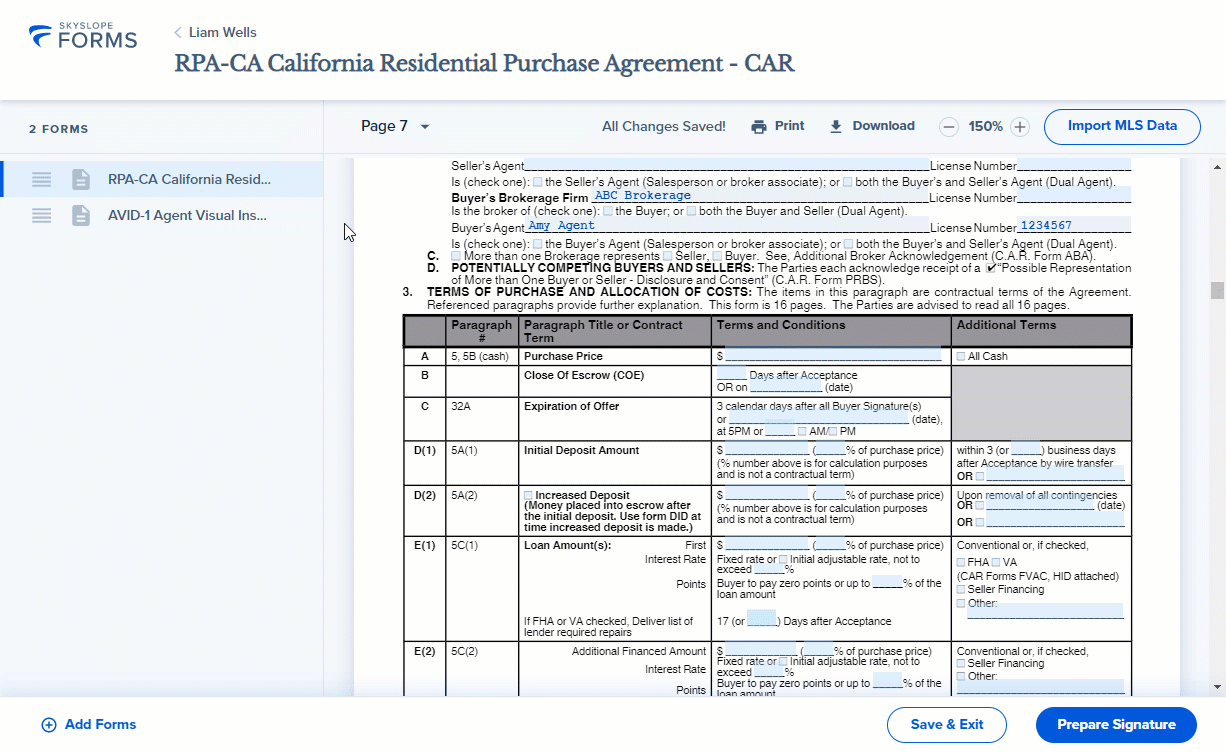Open the Page 7 dropdown

pos(396,126)
